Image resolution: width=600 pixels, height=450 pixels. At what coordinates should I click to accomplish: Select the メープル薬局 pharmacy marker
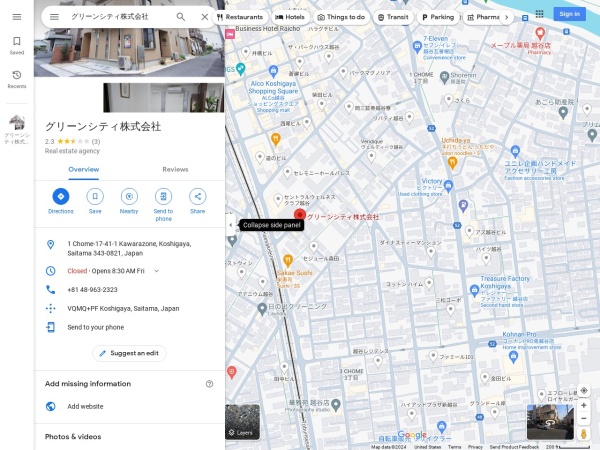(540, 33)
